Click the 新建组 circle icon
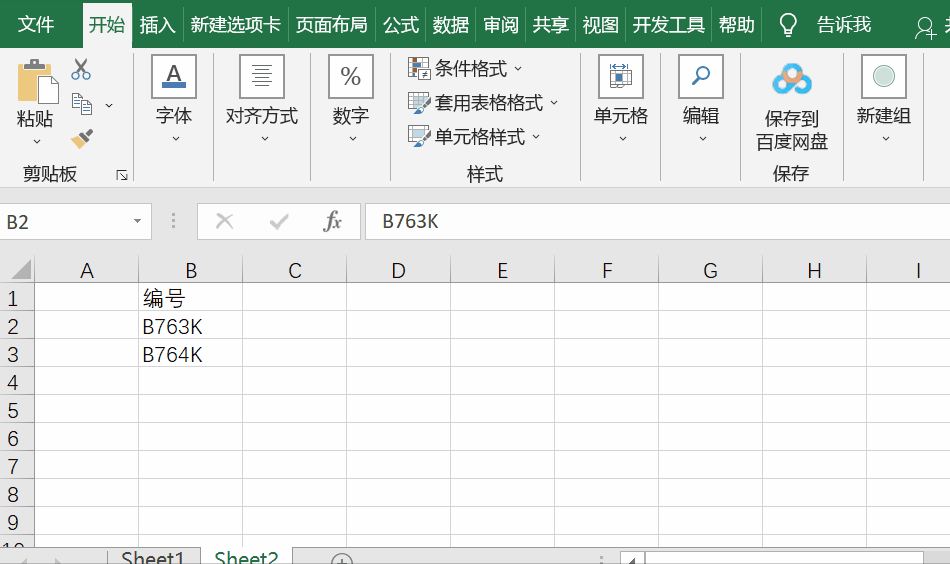 (884, 76)
